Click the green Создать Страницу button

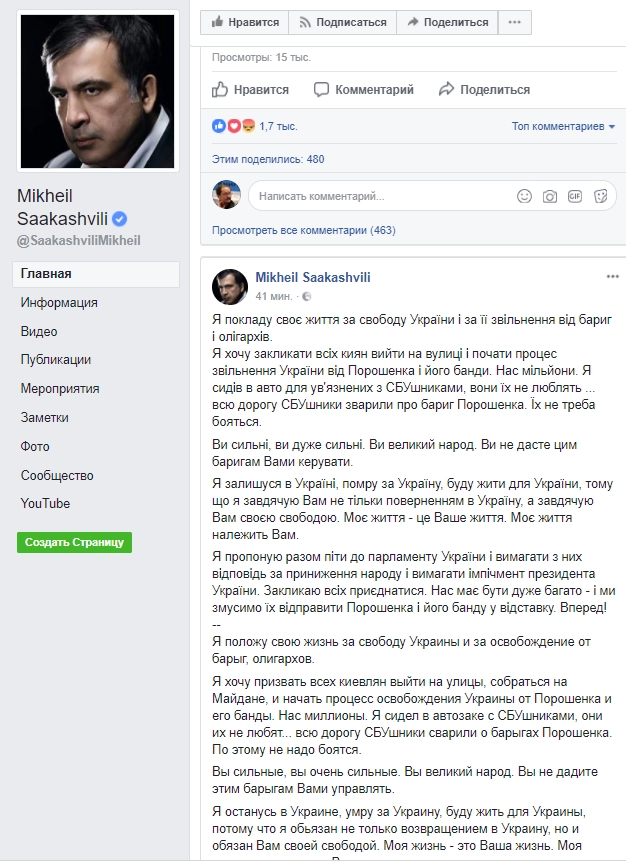pos(73,542)
